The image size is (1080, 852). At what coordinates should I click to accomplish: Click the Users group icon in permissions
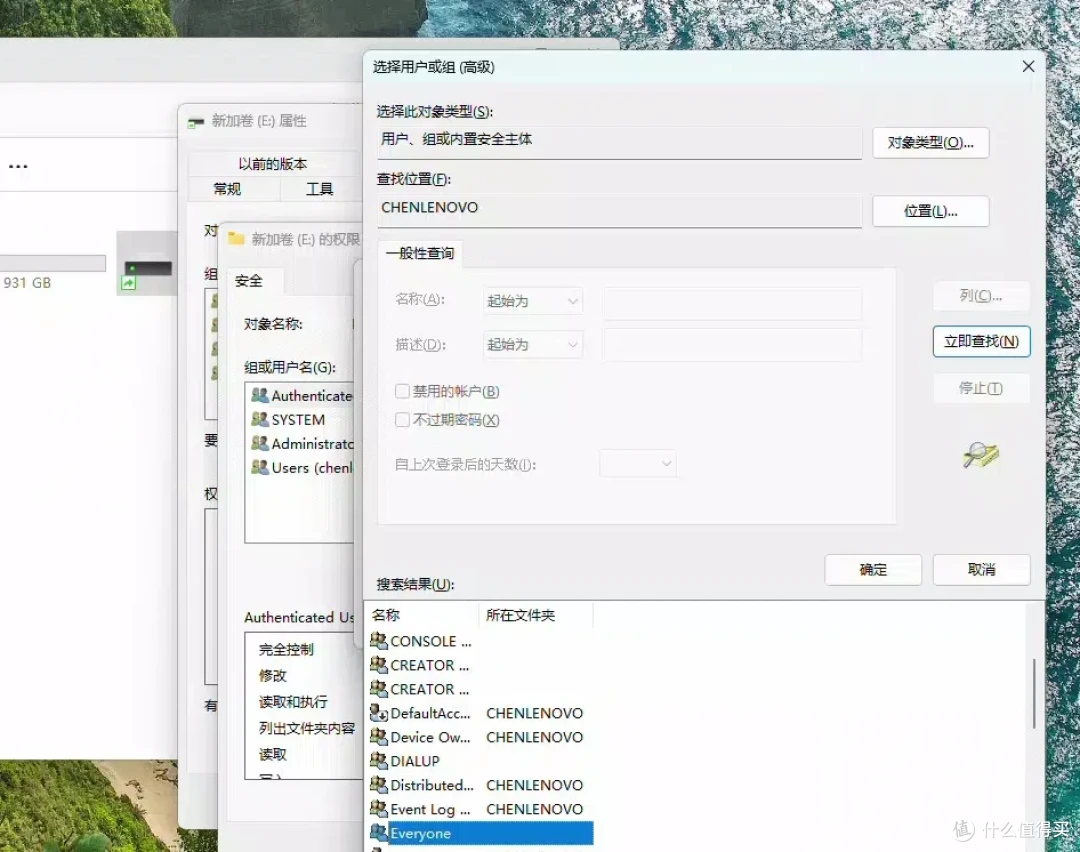point(260,467)
